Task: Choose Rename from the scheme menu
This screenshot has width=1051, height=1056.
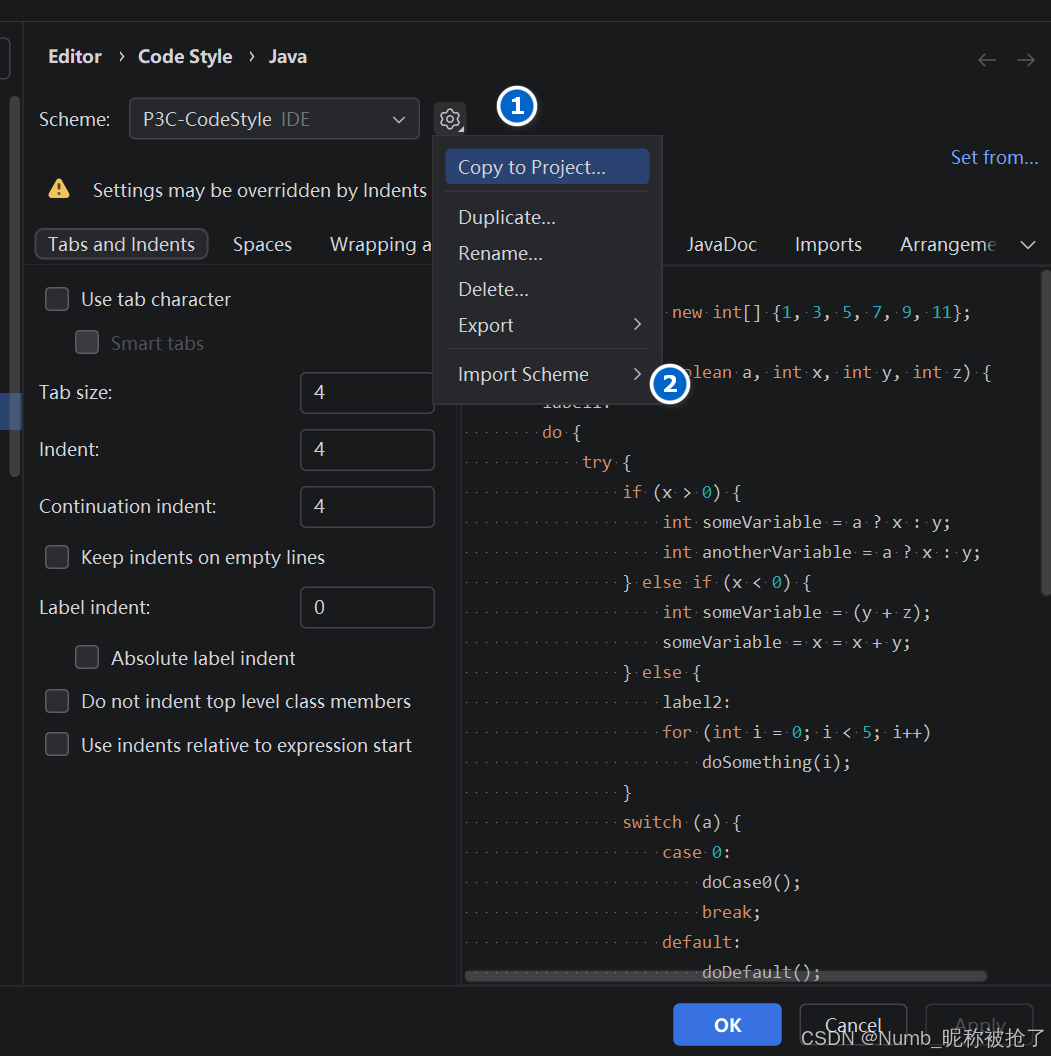Action: 547,253
